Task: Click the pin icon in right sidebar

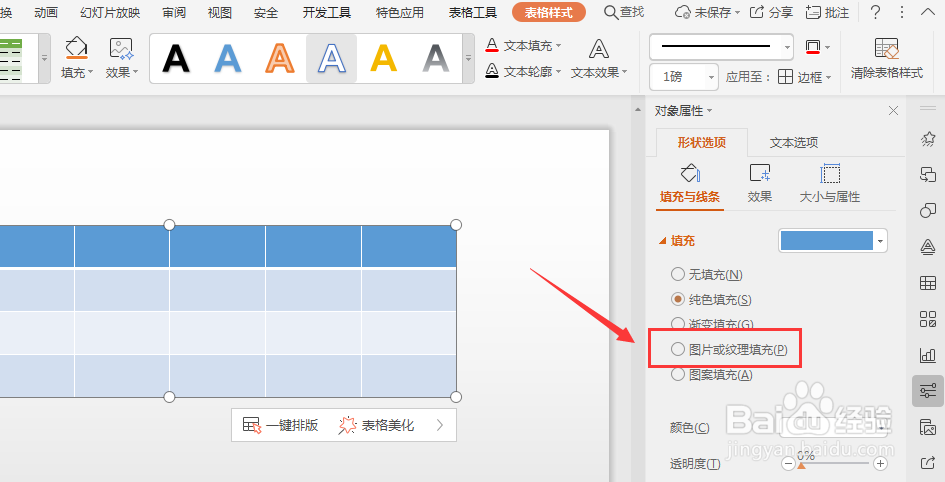Action: (x=928, y=139)
